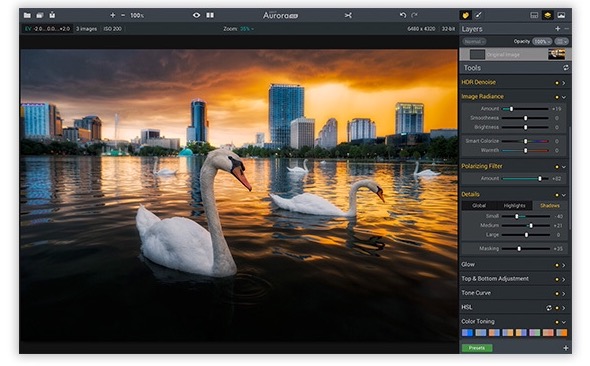This screenshot has width=590, height=366.
Task: Click the green Presets button
Action: [477, 348]
